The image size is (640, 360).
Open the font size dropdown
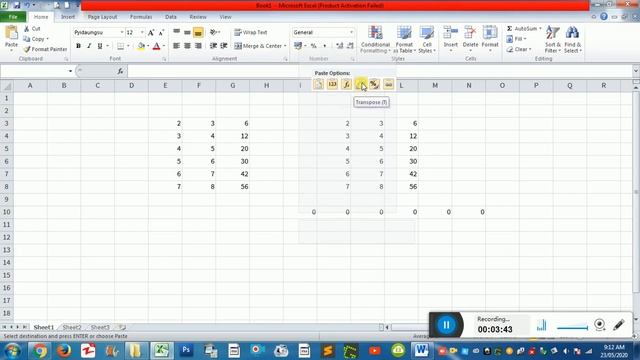(142, 32)
